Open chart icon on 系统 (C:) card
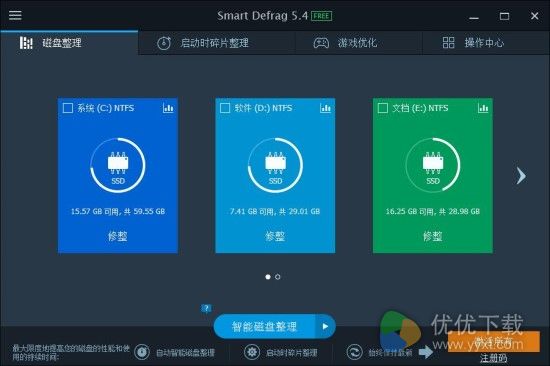 [168, 108]
